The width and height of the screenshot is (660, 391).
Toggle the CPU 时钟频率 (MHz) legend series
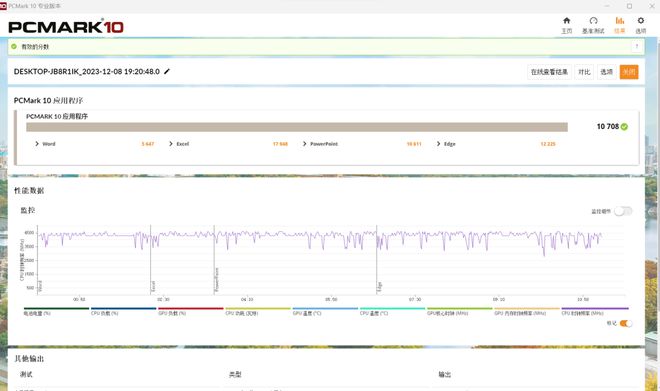(595, 311)
